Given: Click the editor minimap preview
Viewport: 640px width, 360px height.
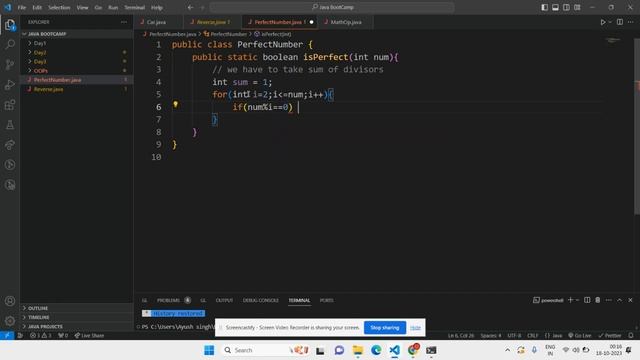Looking at the screenshot, I should click(x=613, y=40).
